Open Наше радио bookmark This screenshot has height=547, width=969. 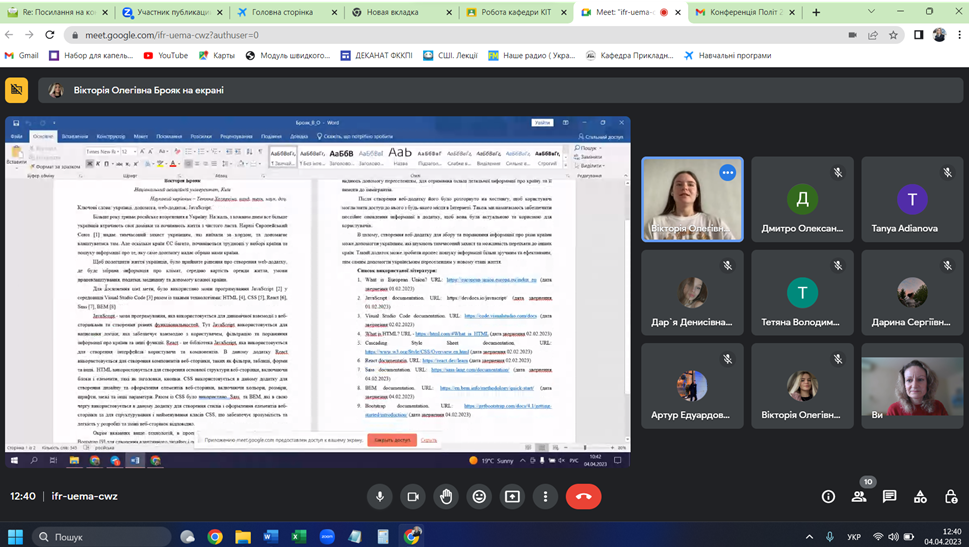pos(531,56)
